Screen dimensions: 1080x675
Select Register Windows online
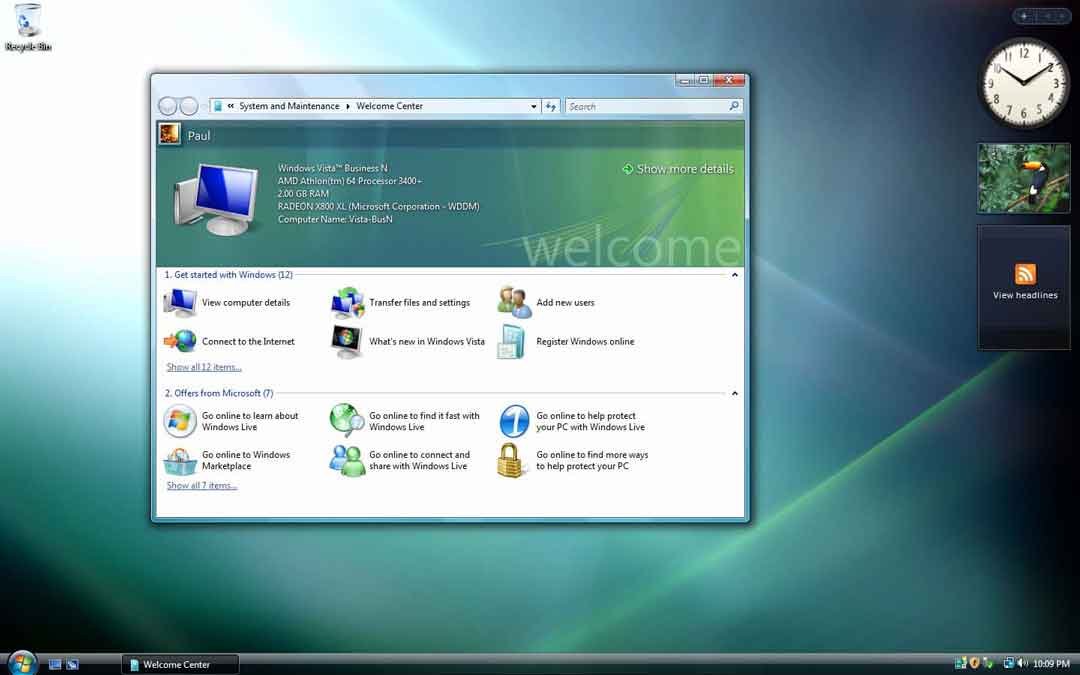pyautogui.click(x=586, y=341)
